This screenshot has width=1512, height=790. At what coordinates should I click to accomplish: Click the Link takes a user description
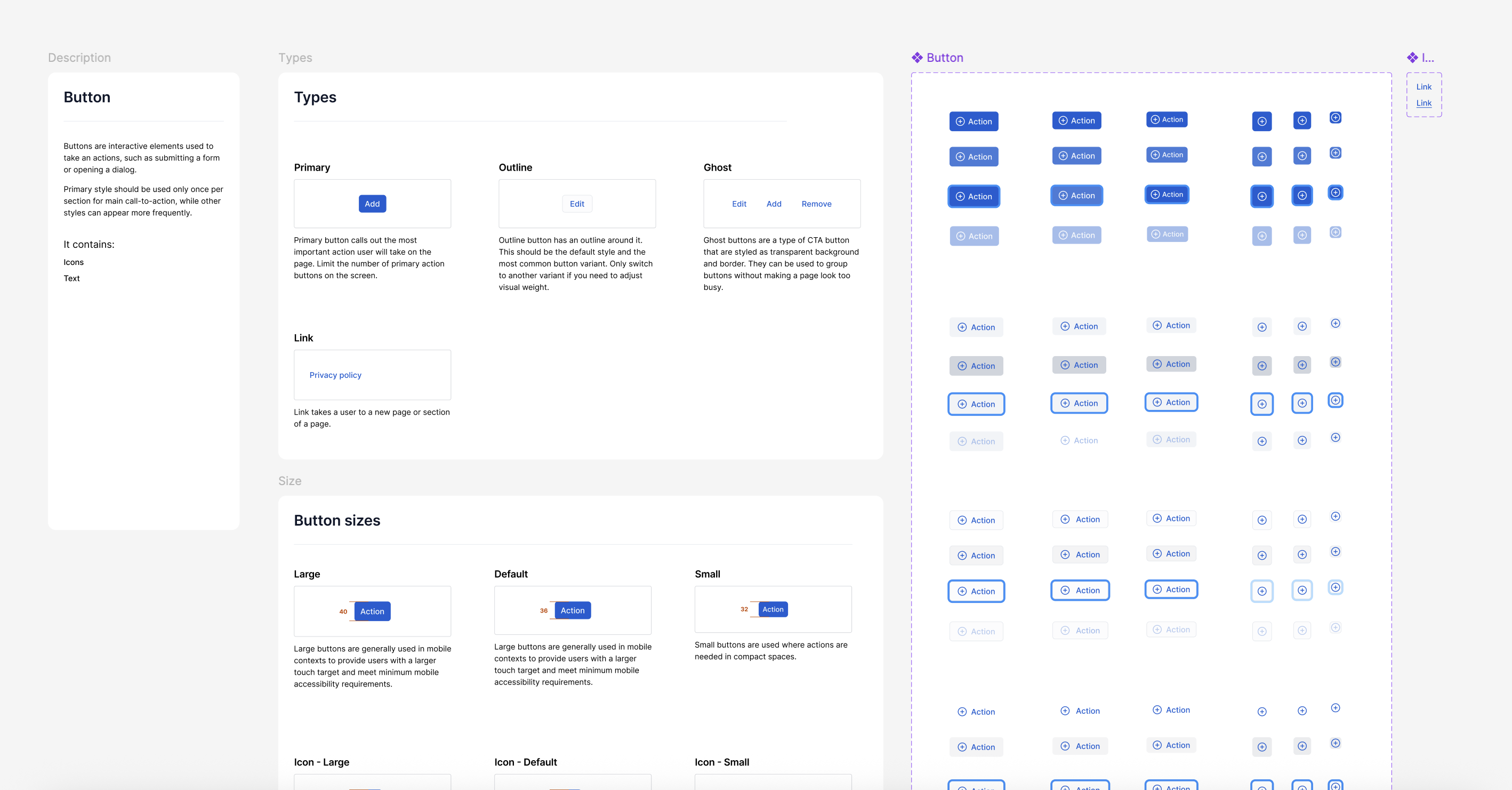[372, 418]
